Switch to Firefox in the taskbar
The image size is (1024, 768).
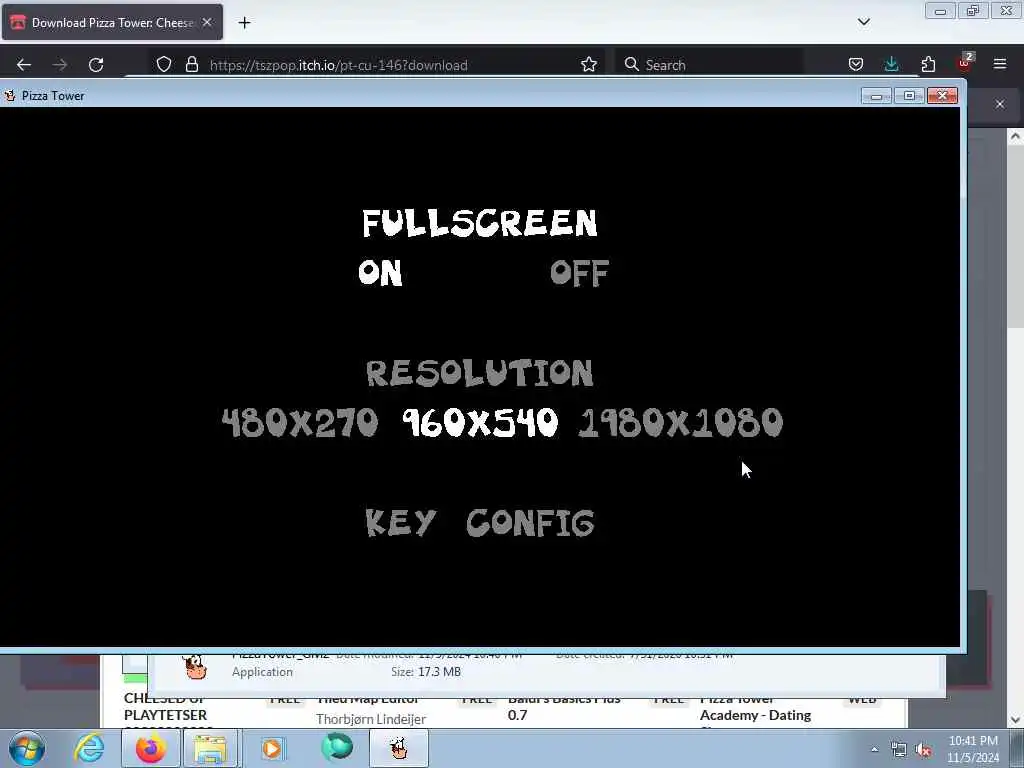click(151, 748)
